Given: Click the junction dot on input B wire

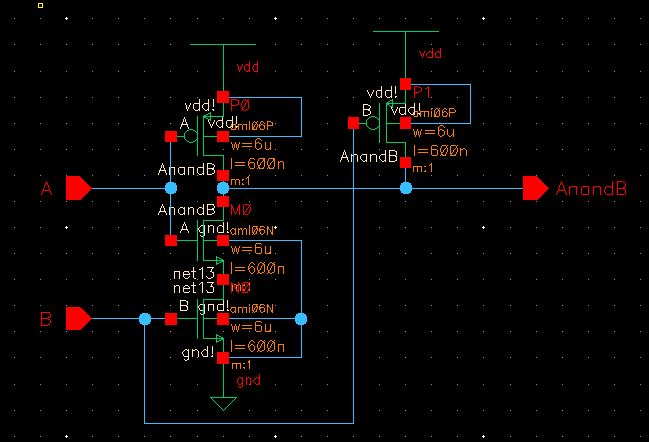Looking at the screenshot, I should pos(145,319).
